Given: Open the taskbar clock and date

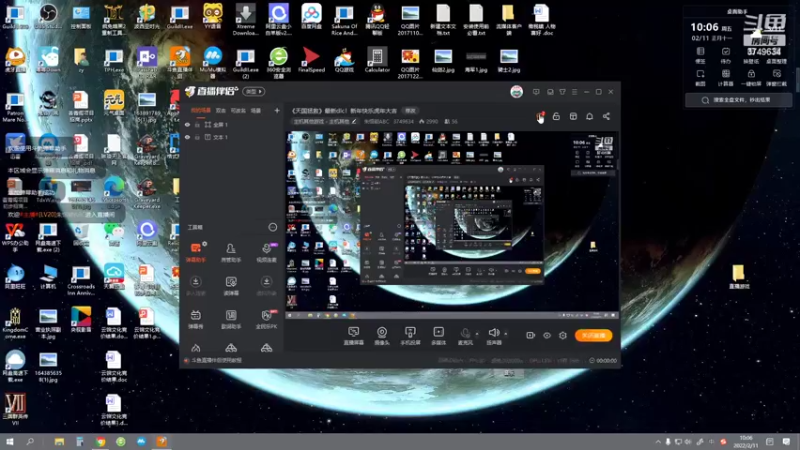Looking at the screenshot, I should point(746,442).
